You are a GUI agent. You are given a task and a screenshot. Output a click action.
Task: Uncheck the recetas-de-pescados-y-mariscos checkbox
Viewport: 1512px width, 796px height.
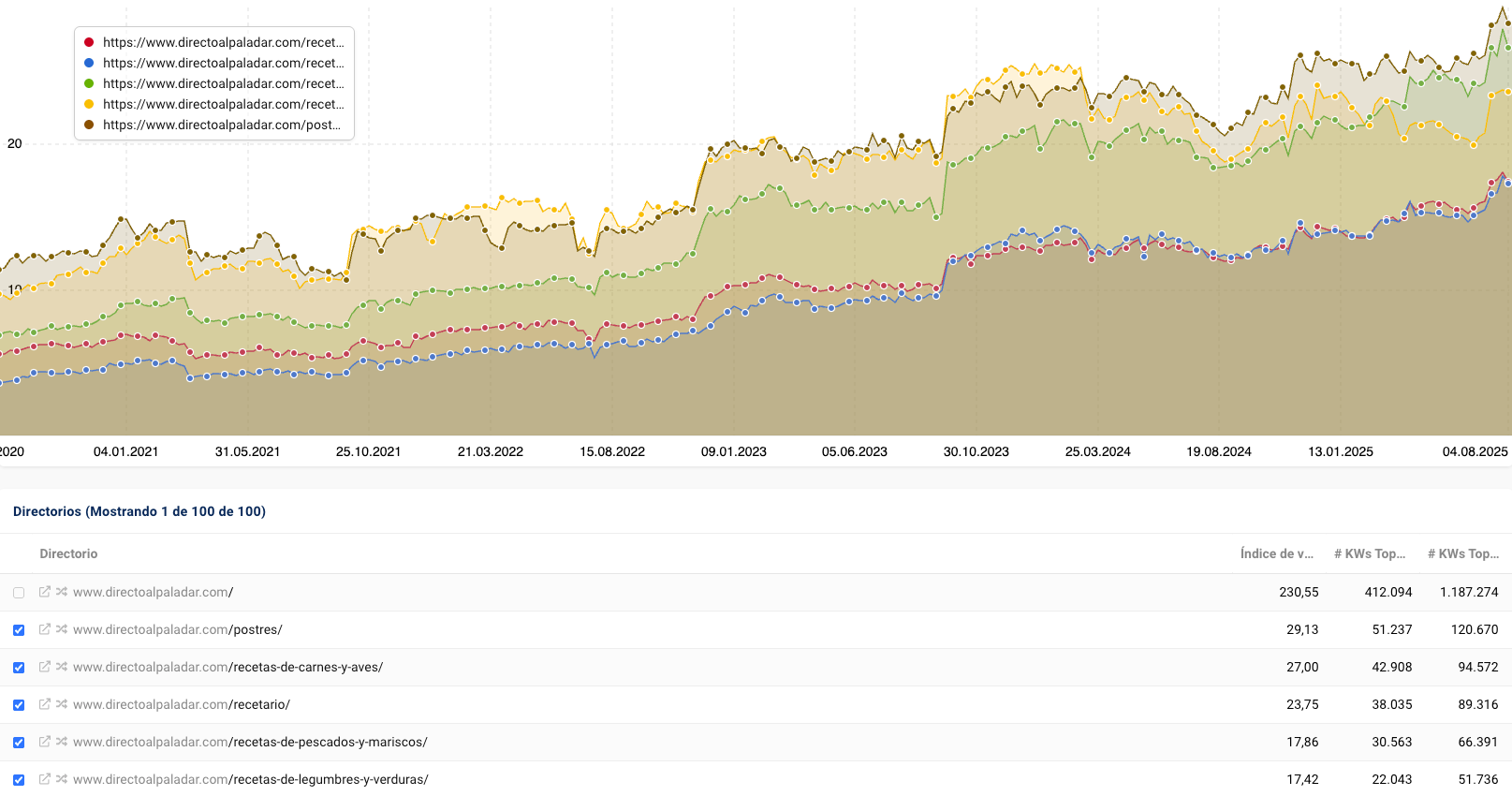(19, 743)
